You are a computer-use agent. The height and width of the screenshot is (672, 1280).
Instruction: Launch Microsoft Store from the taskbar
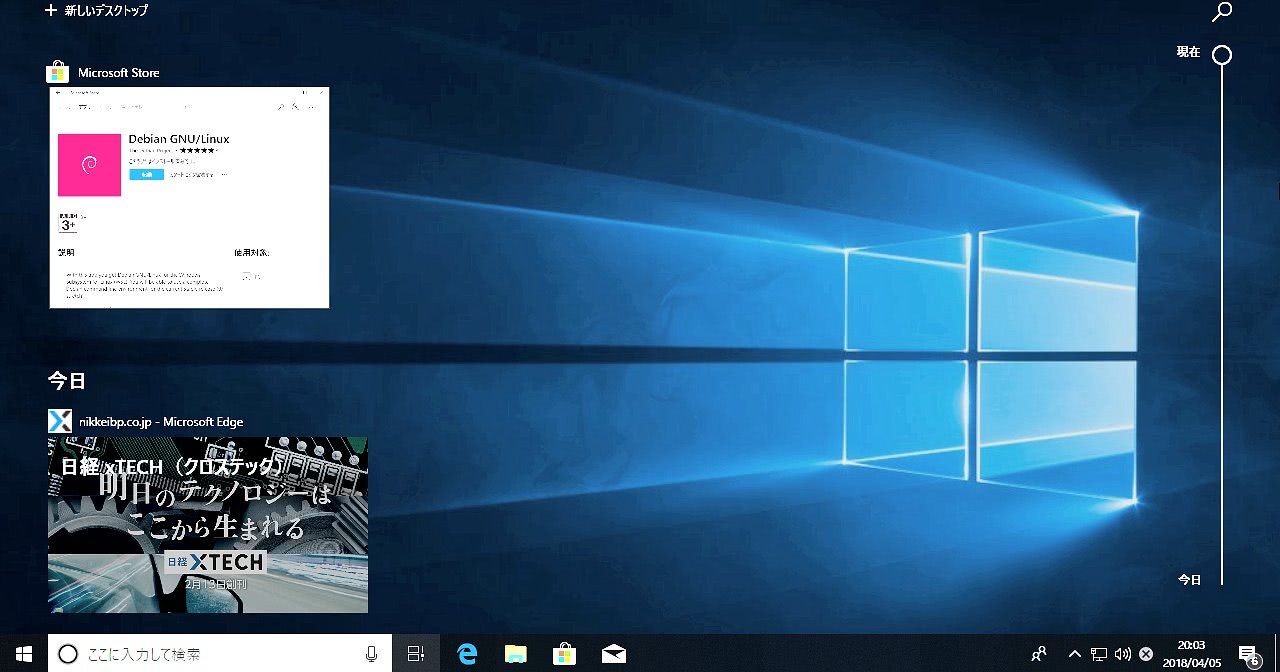(x=565, y=654)
